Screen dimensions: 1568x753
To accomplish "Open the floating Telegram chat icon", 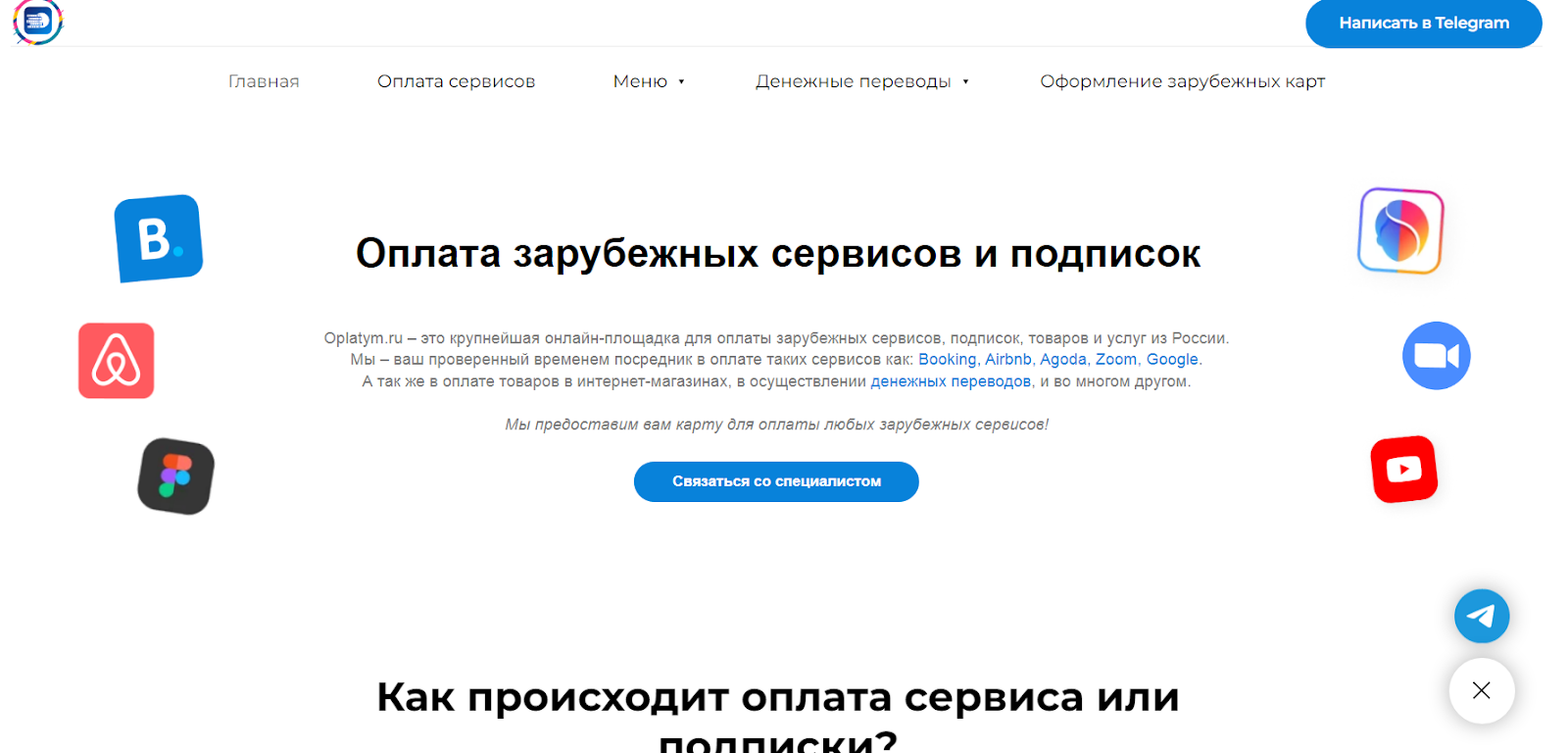I will (1481, 616).
